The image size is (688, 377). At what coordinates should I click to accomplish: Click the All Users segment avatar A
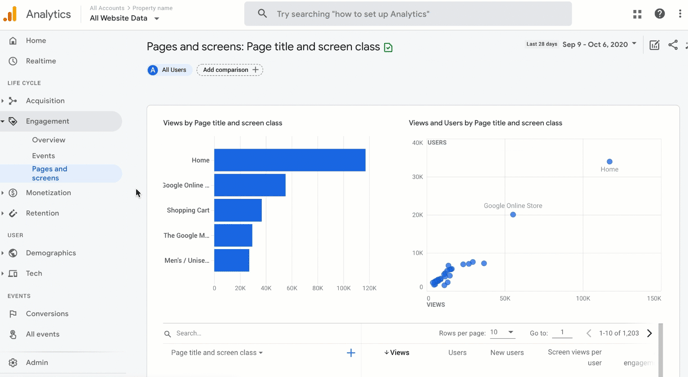[153, 70]
